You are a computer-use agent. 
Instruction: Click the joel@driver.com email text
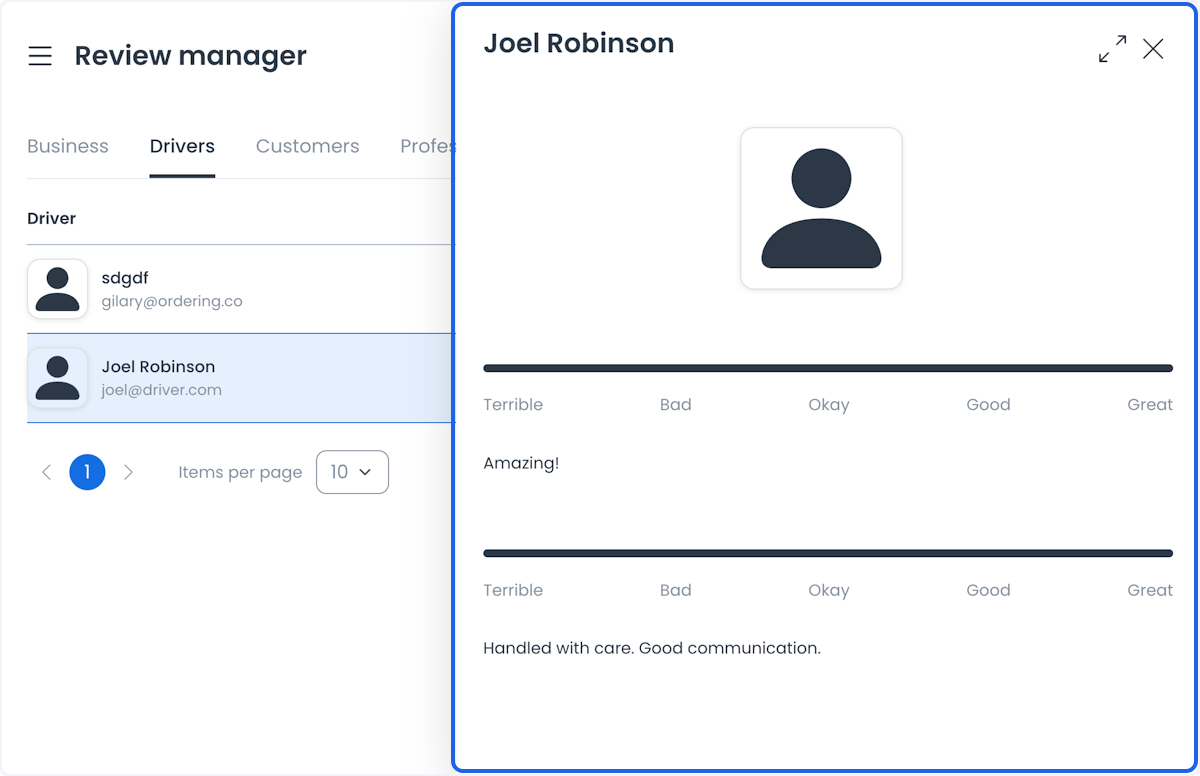coord(162,390)
